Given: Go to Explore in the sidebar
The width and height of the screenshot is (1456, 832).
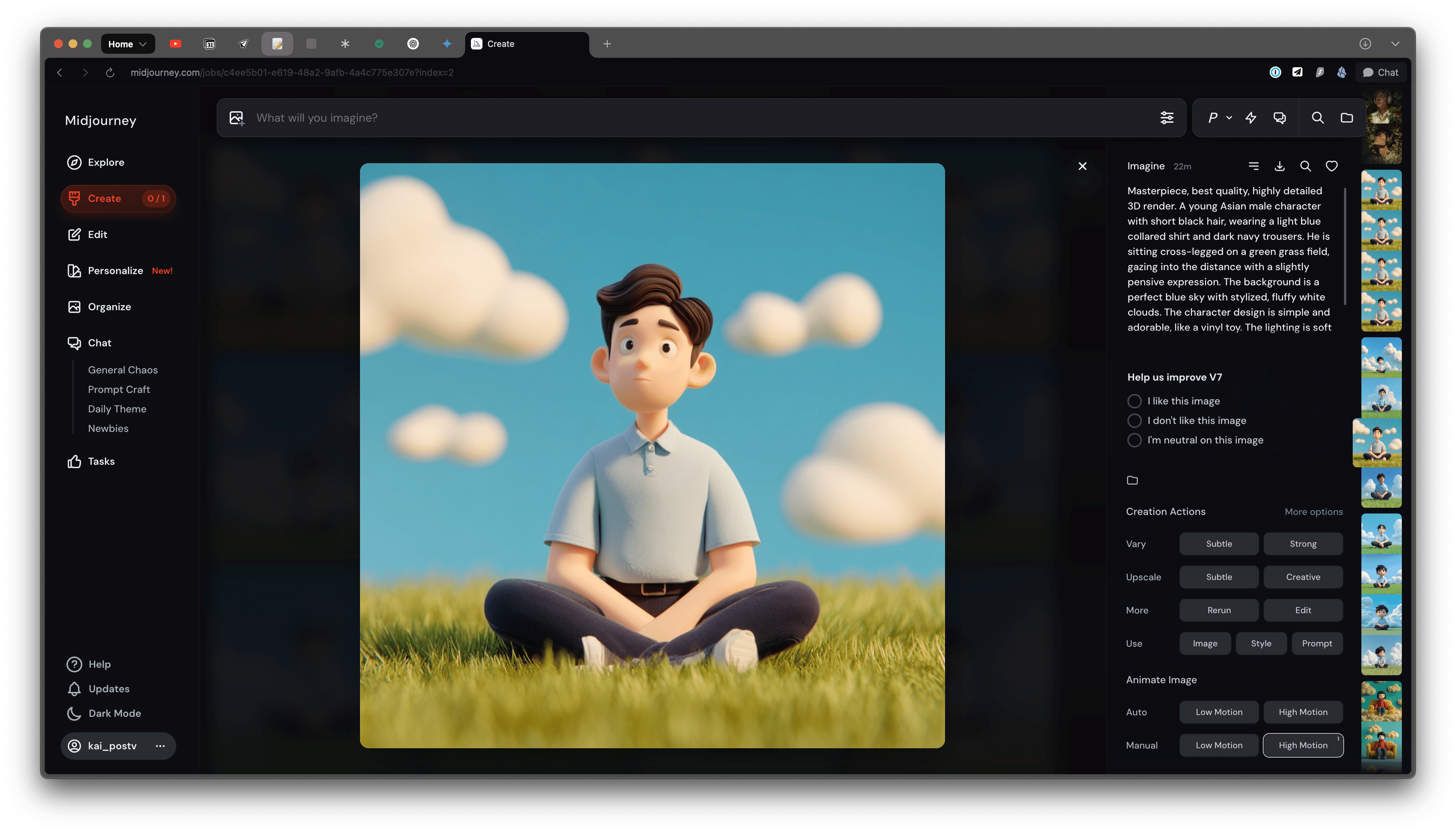Looking at the screenshot, I should pyautogui.click(x=105, y=162).
